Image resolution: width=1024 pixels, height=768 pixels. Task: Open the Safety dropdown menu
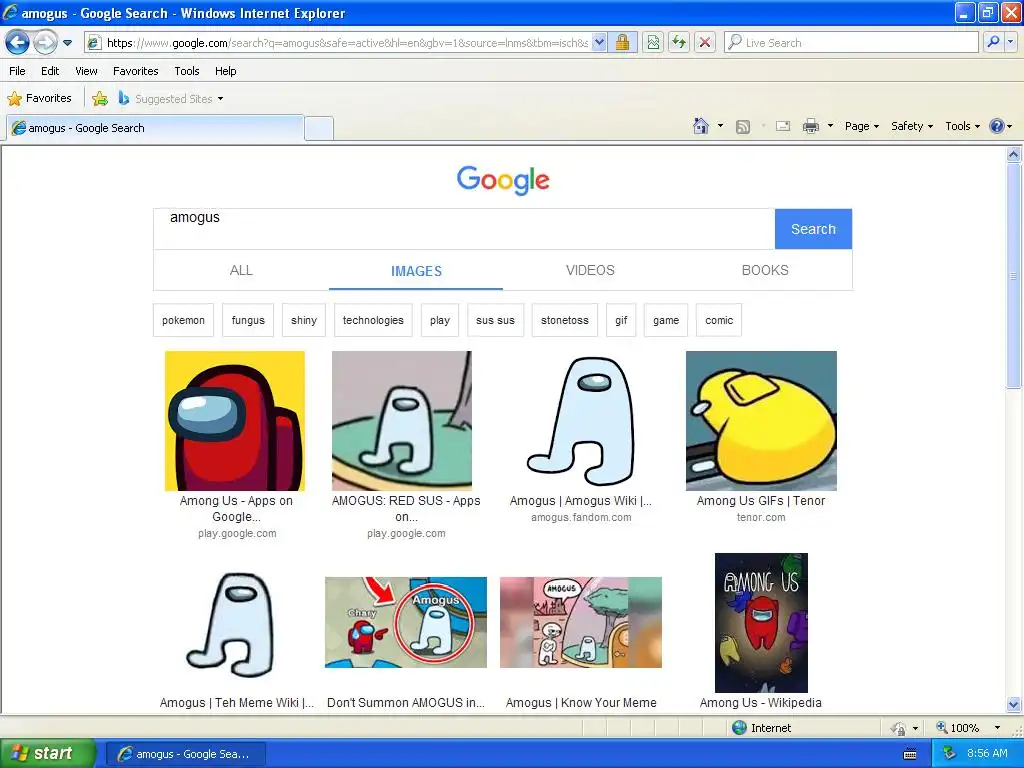[x=912, y=126]
